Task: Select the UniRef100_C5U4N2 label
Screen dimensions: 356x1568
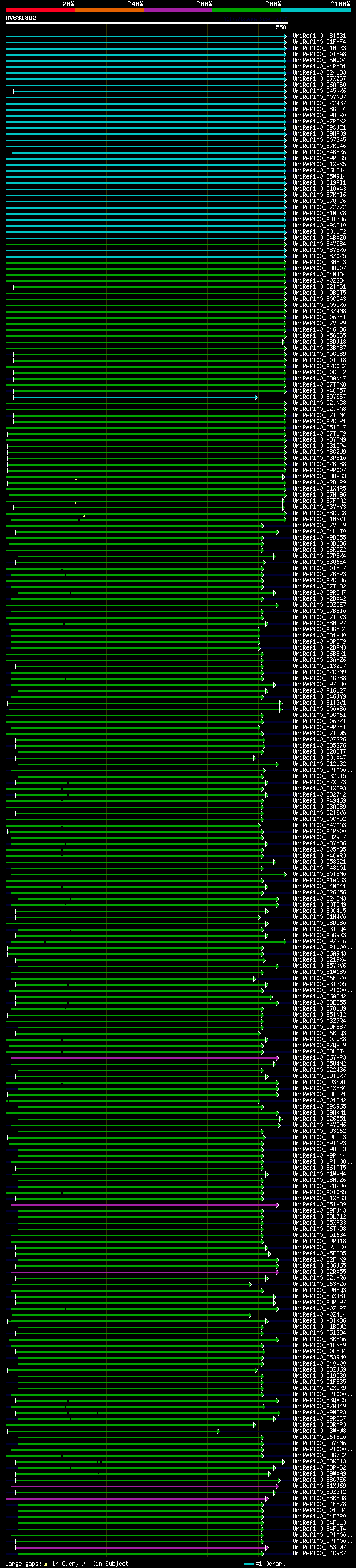Action: (x=319, y=1064)
